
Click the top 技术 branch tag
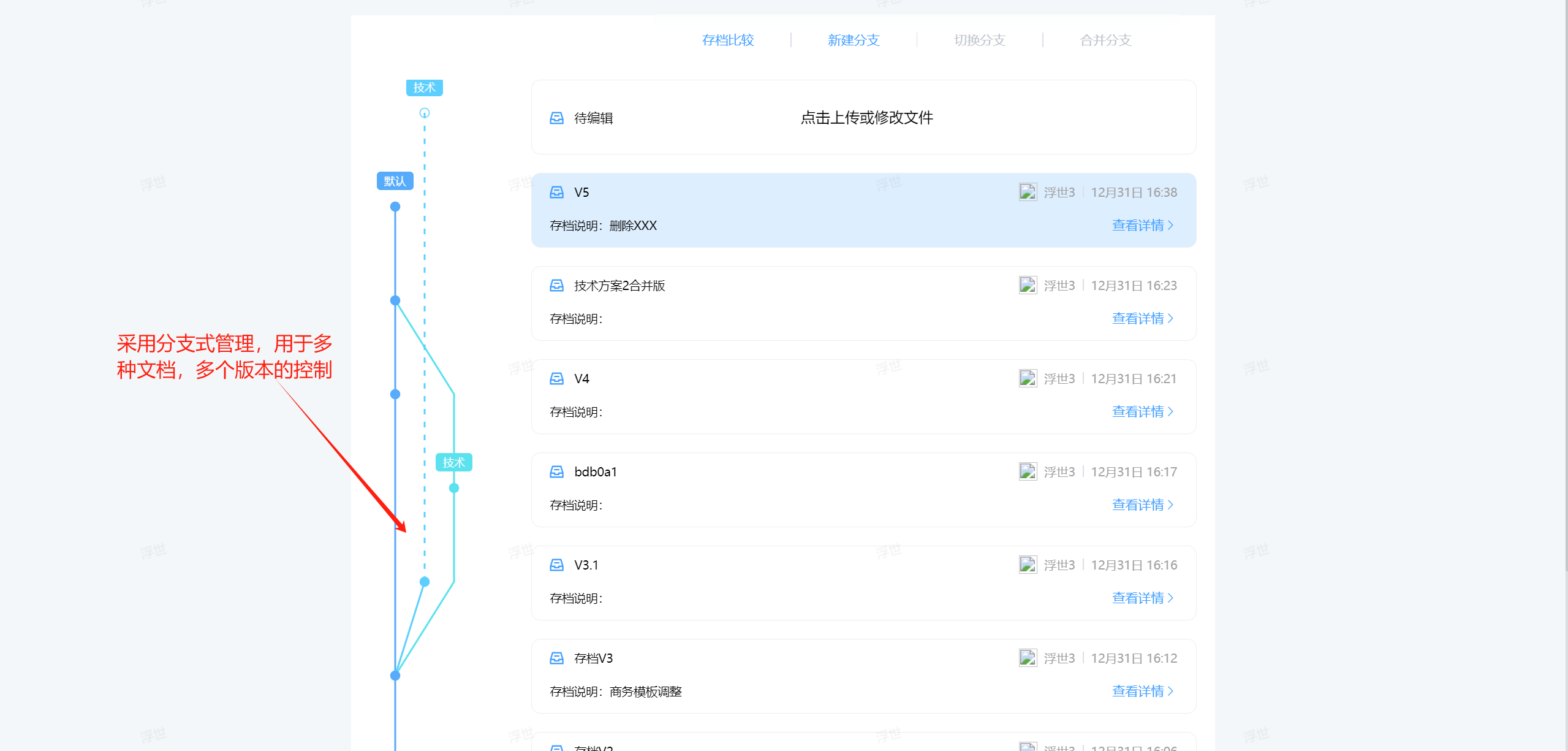point(424,88)
